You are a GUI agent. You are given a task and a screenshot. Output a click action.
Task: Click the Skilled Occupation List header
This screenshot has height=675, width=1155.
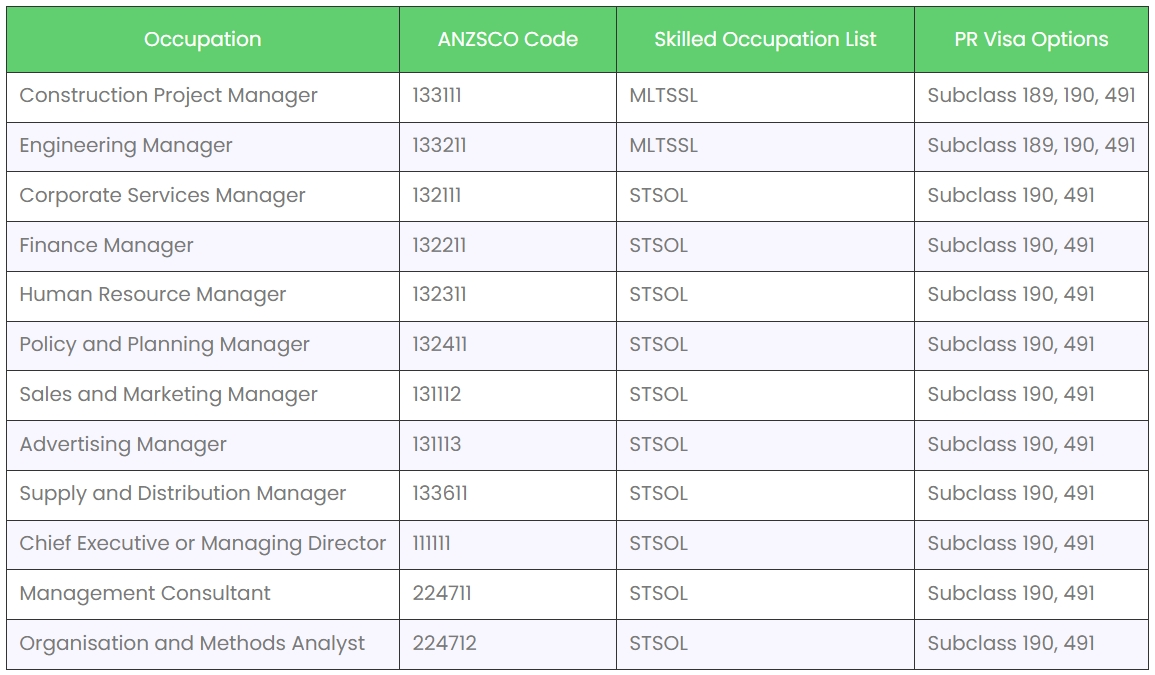pos(765,40)
